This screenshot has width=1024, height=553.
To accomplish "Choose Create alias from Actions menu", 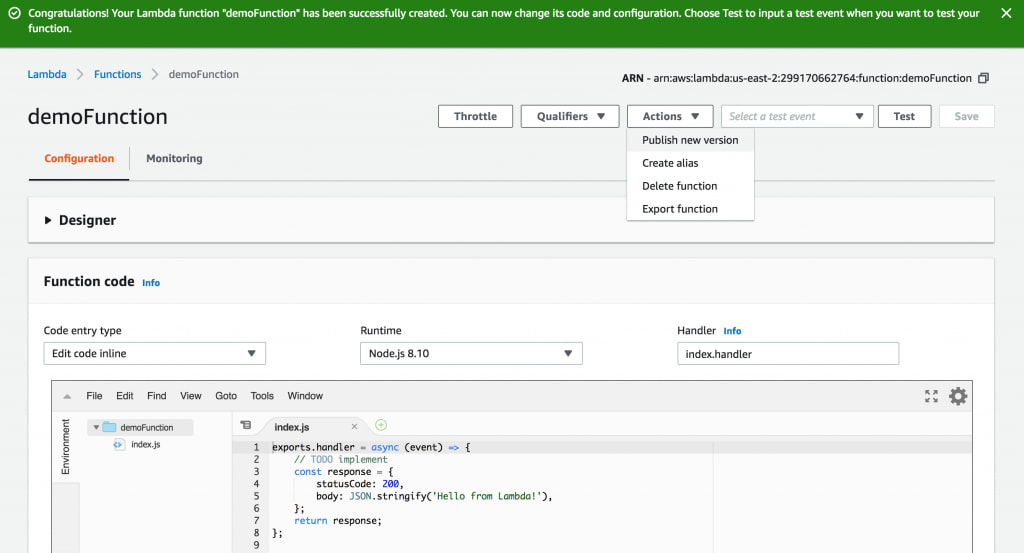I will 690,163.
